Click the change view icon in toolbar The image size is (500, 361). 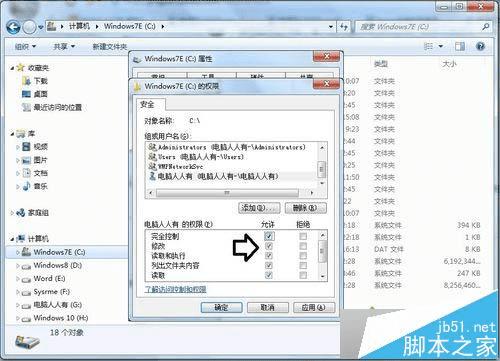point(428,46)
